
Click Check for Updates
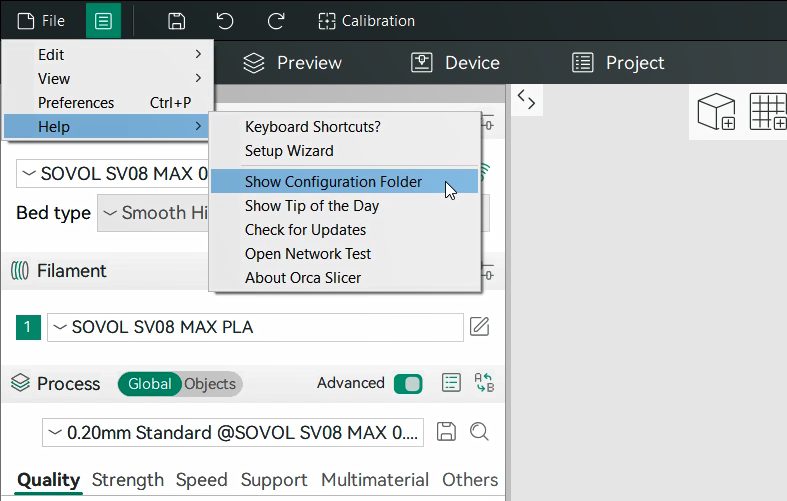pyautogui.click(x=344, y=230)
